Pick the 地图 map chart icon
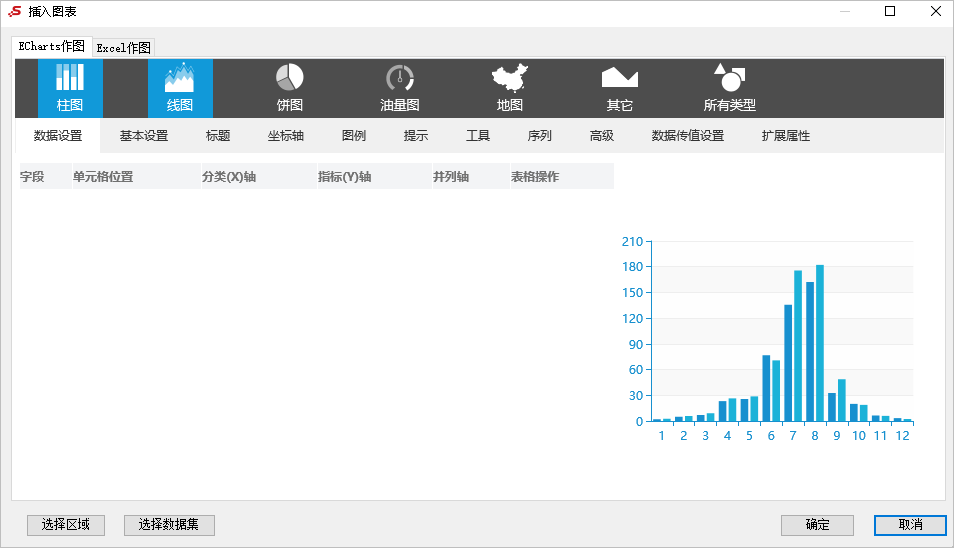This screenshot has width=954, height=548. (x=510, y=88)
